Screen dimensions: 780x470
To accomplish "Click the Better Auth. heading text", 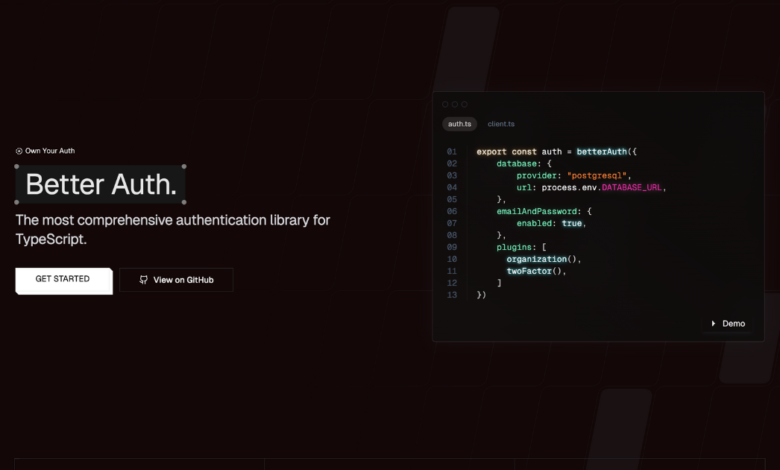I will point(101,185).
